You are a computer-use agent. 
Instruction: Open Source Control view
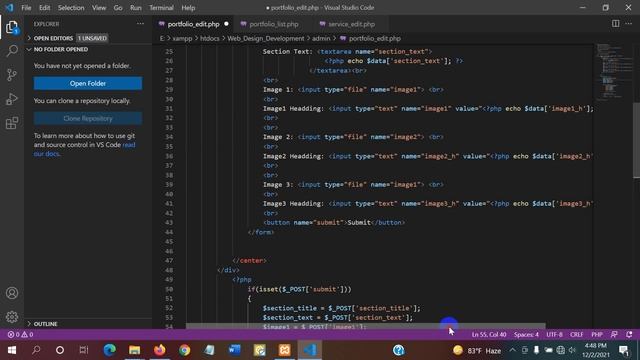[x=12, y=75]
